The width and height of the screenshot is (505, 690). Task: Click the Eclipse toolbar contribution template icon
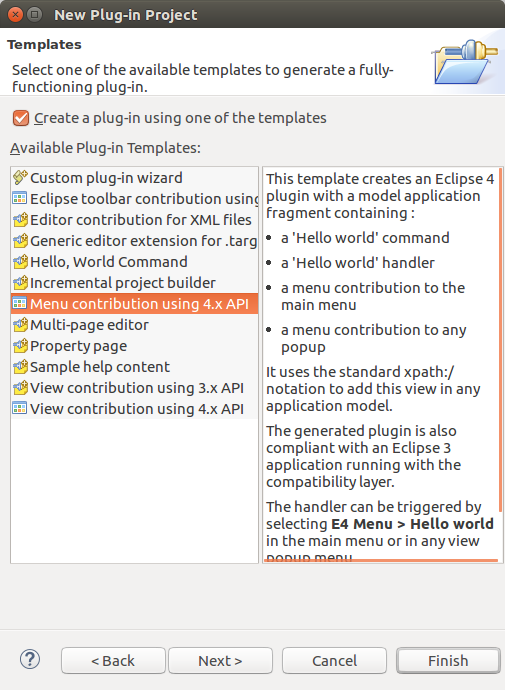20,198
